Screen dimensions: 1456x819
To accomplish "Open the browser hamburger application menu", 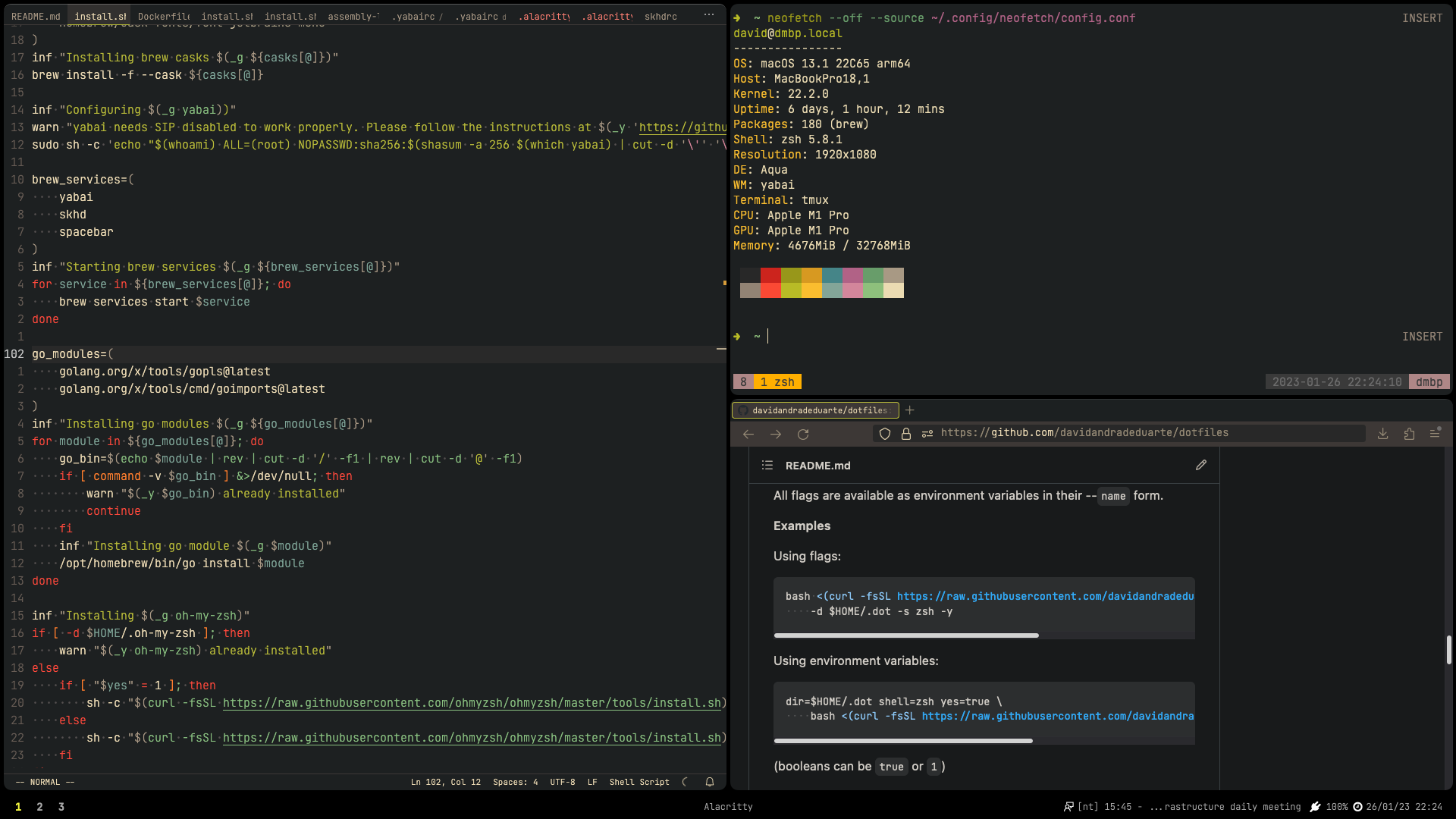I will coord(1435,433).
